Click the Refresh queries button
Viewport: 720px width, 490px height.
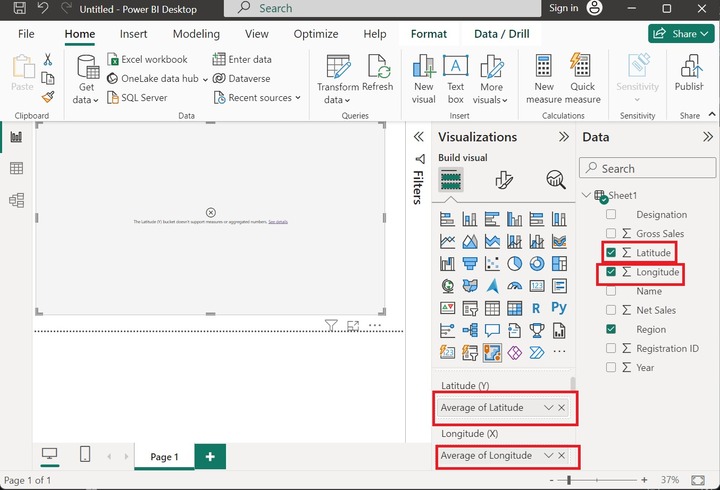[378, 73]
